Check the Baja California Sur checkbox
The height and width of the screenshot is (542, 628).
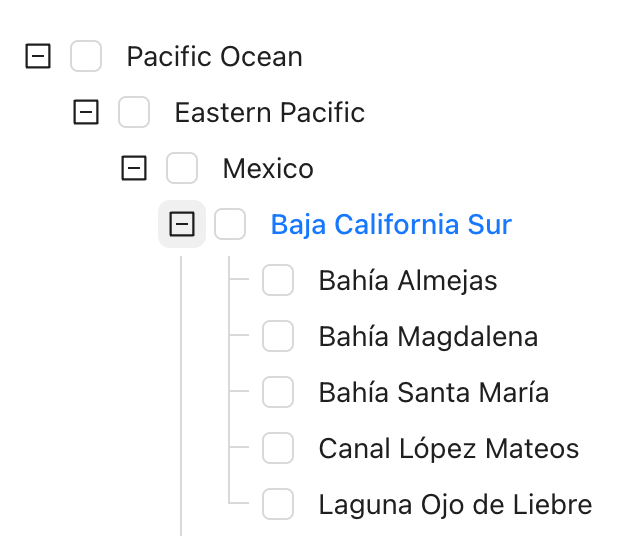(x=230, y=225)
